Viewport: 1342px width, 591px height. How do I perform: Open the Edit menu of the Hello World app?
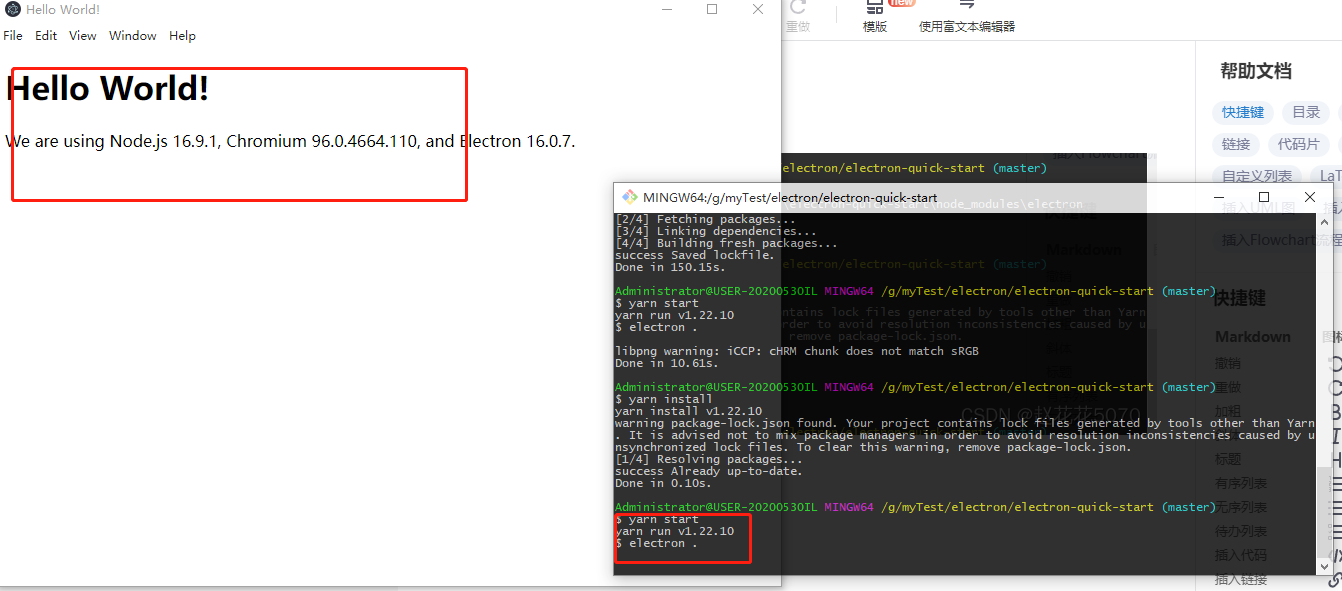pos(46,35)
